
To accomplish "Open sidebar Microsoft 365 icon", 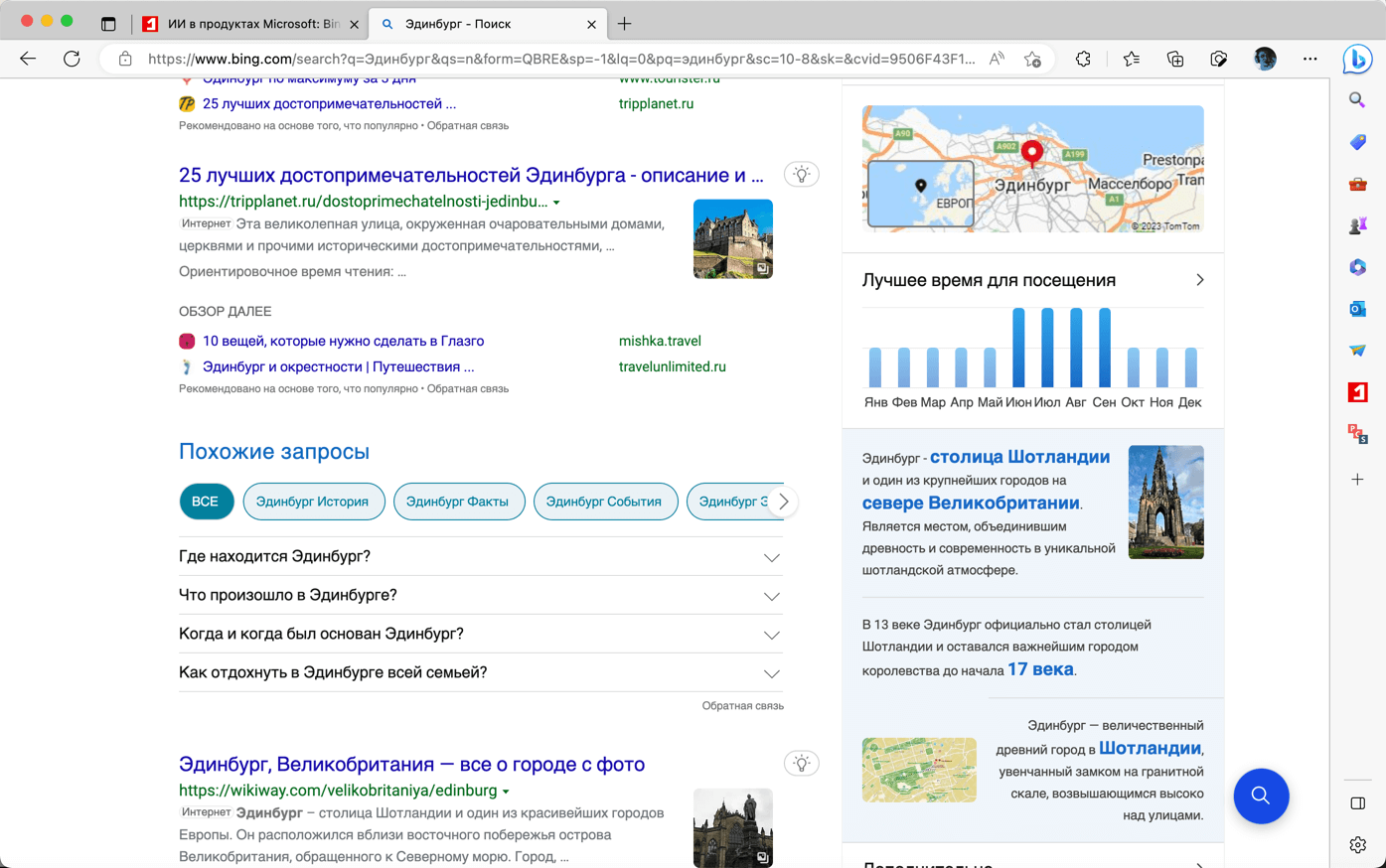I will 1357,267.
